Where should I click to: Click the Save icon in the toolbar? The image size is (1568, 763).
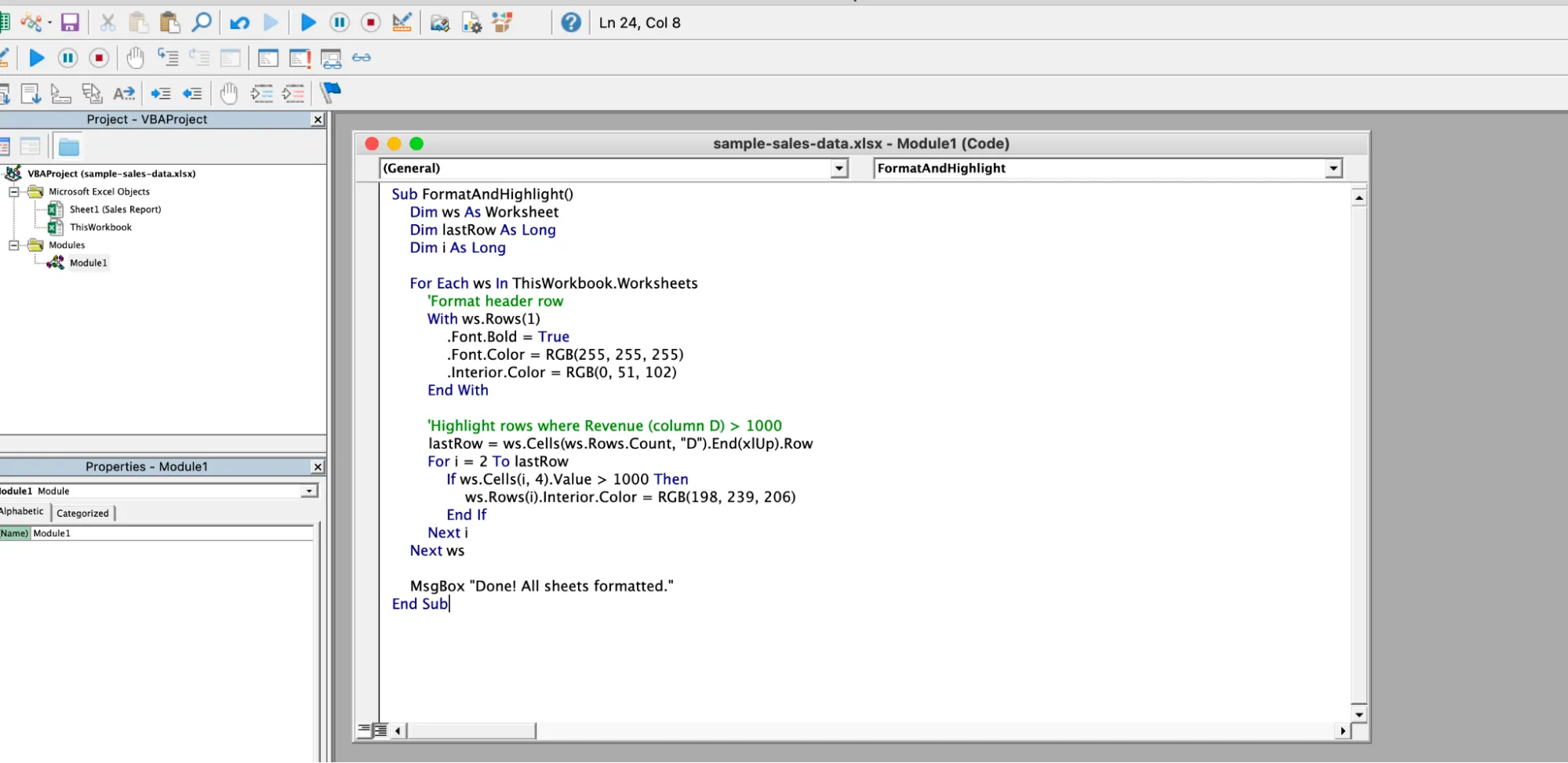[x=70, y=23]
